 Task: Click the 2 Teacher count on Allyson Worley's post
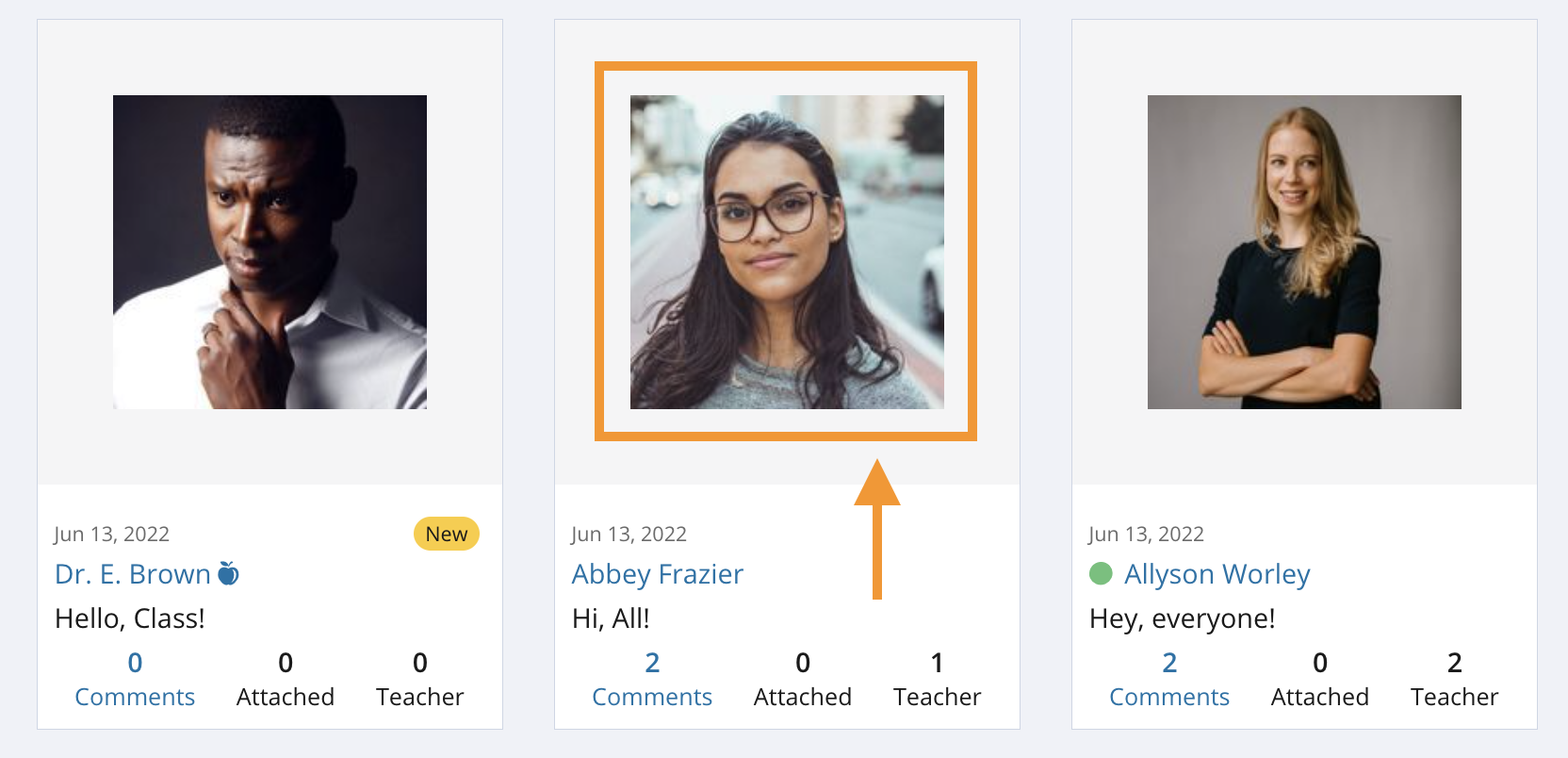1454,679
